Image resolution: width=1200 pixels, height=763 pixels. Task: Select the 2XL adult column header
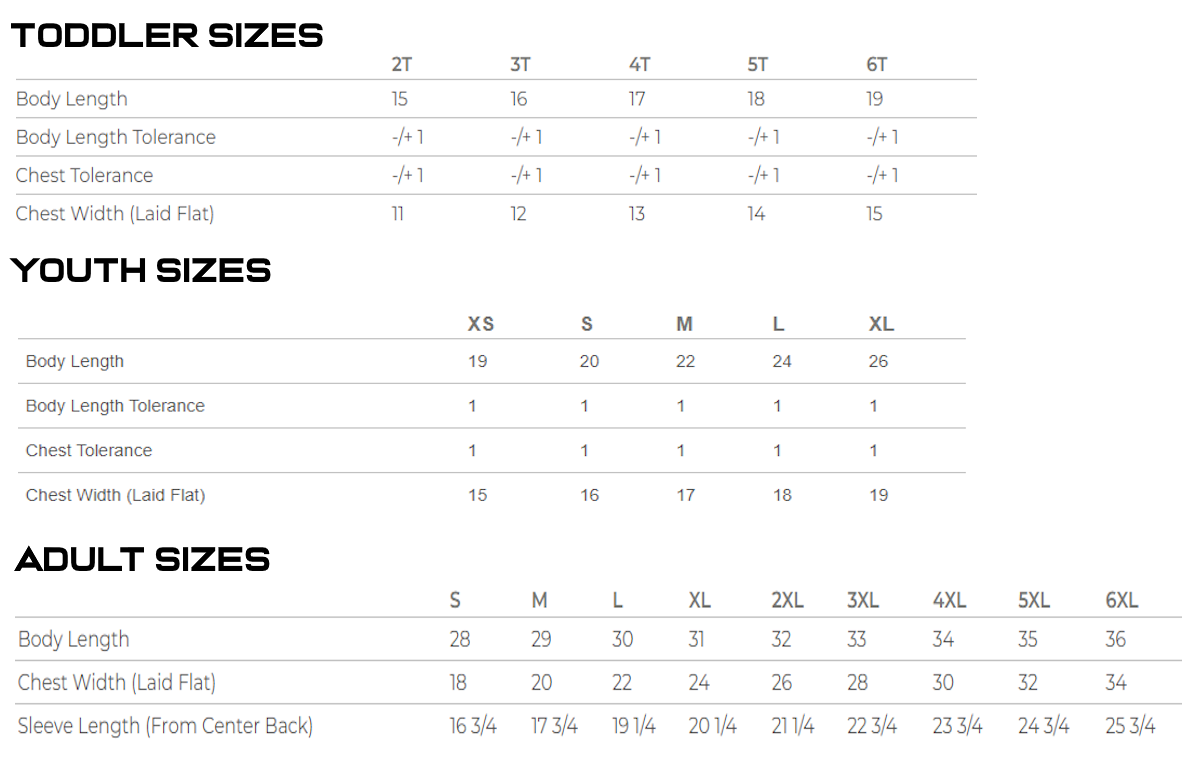(787, 601)
